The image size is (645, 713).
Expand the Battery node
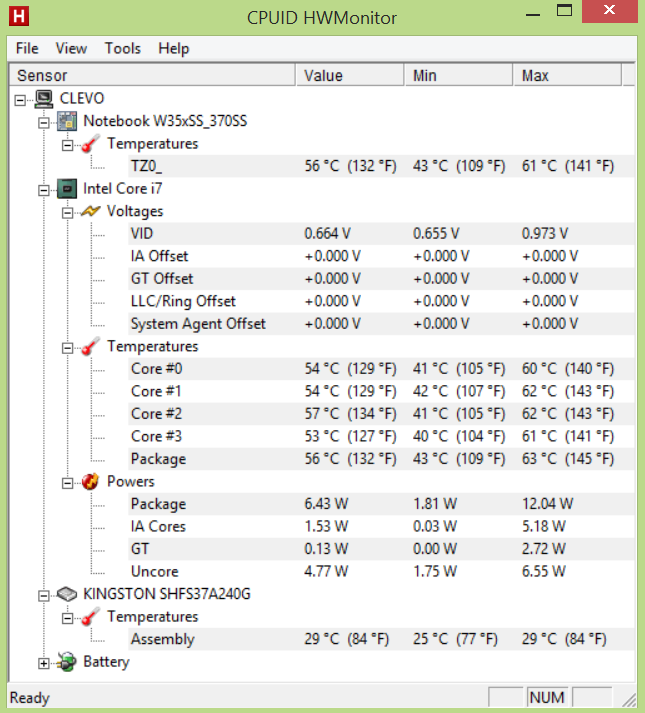pyautogui.click(x=44, y=663)
